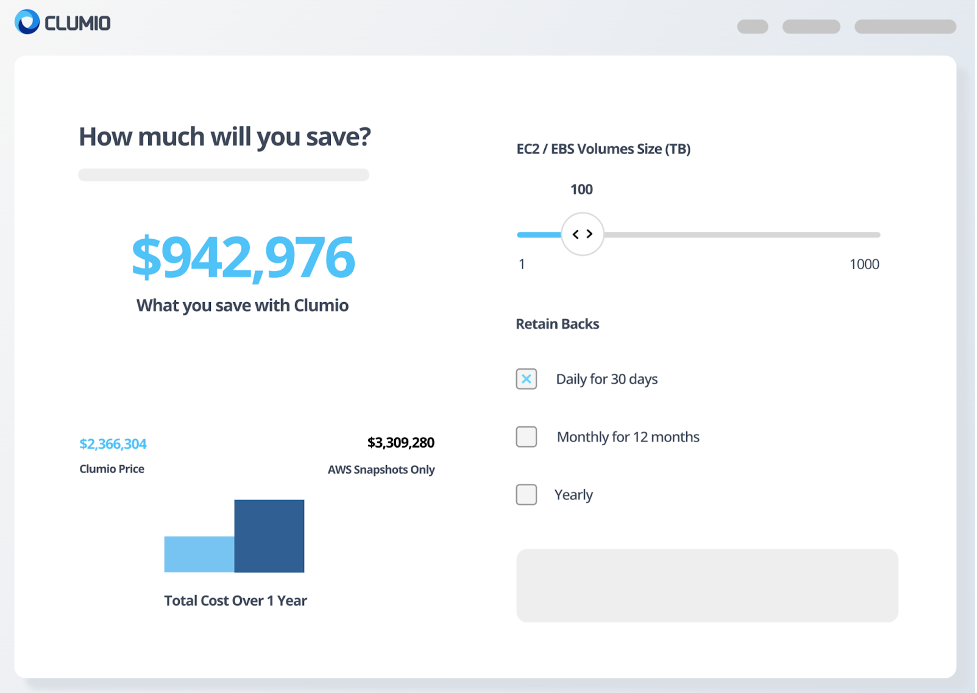Image resolution: width=977 pixels, height=693 pixels.
Task: Enable Monthly for 12 months retention
Action: (526, 437)
